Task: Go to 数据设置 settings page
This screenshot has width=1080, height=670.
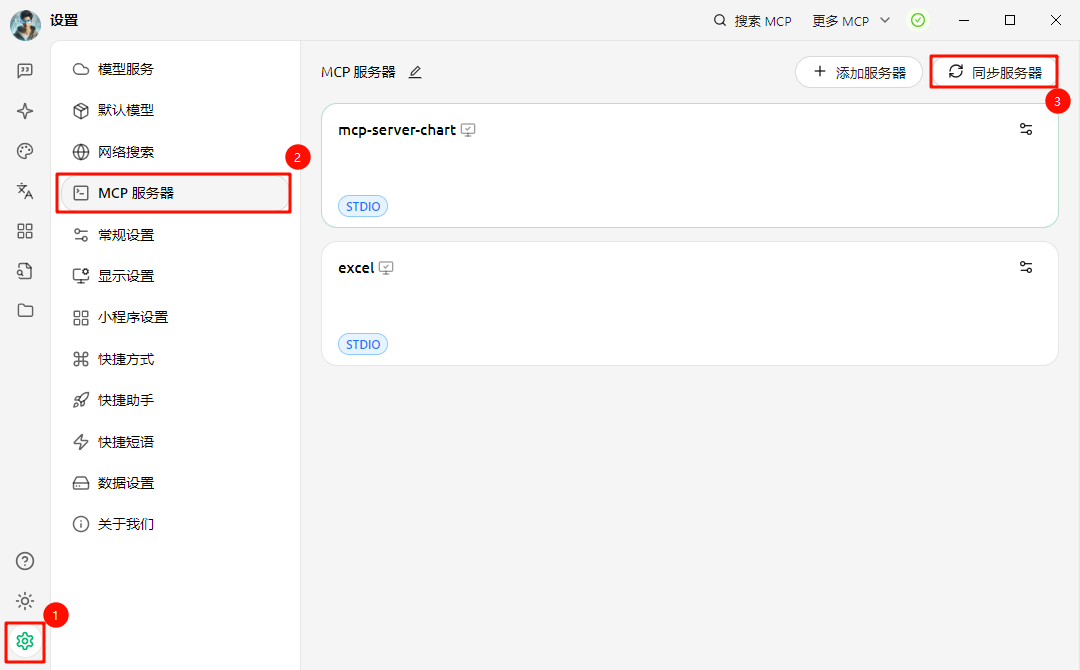Action: [126, 483]
